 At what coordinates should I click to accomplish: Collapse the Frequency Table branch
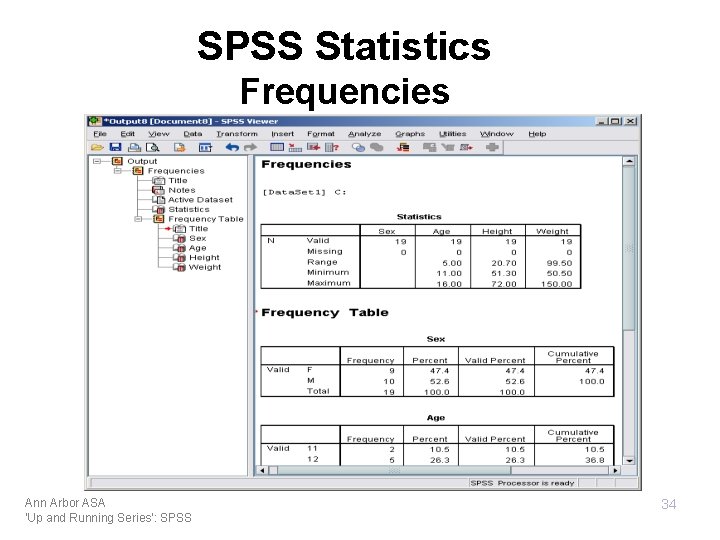pyautogui.click(x=138, y=219)
